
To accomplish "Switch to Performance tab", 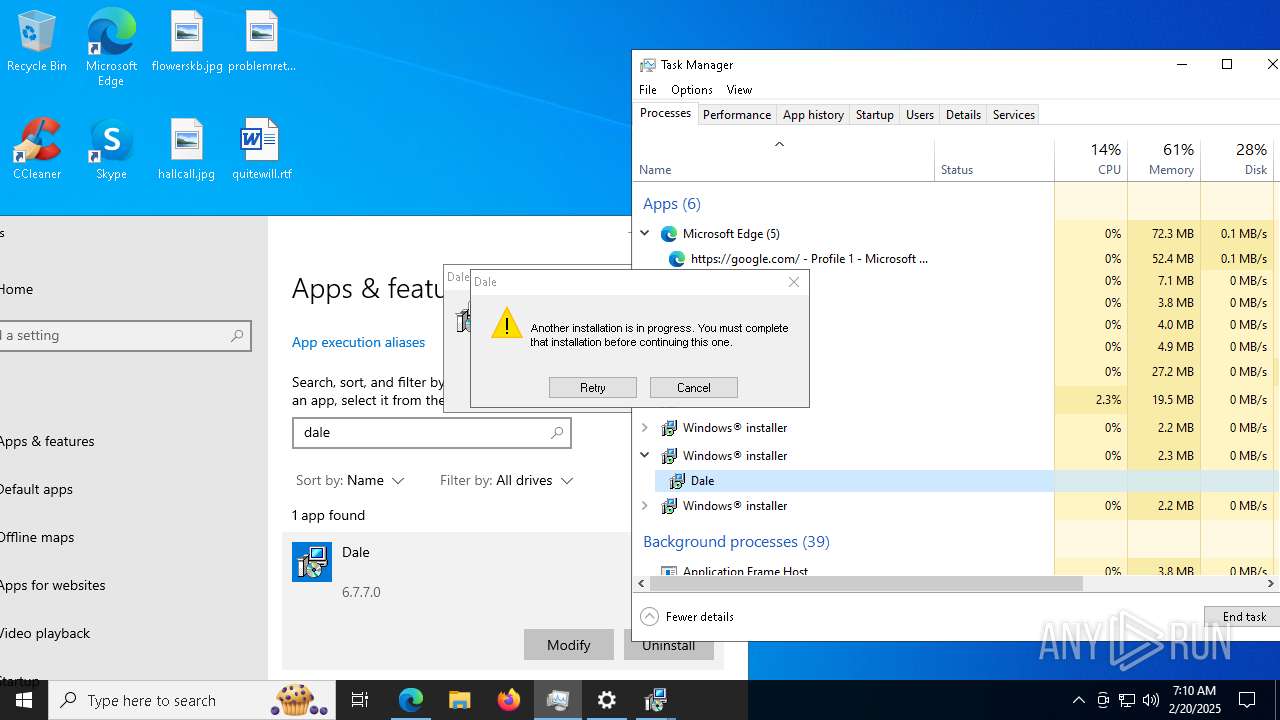I will pos(736,115).
